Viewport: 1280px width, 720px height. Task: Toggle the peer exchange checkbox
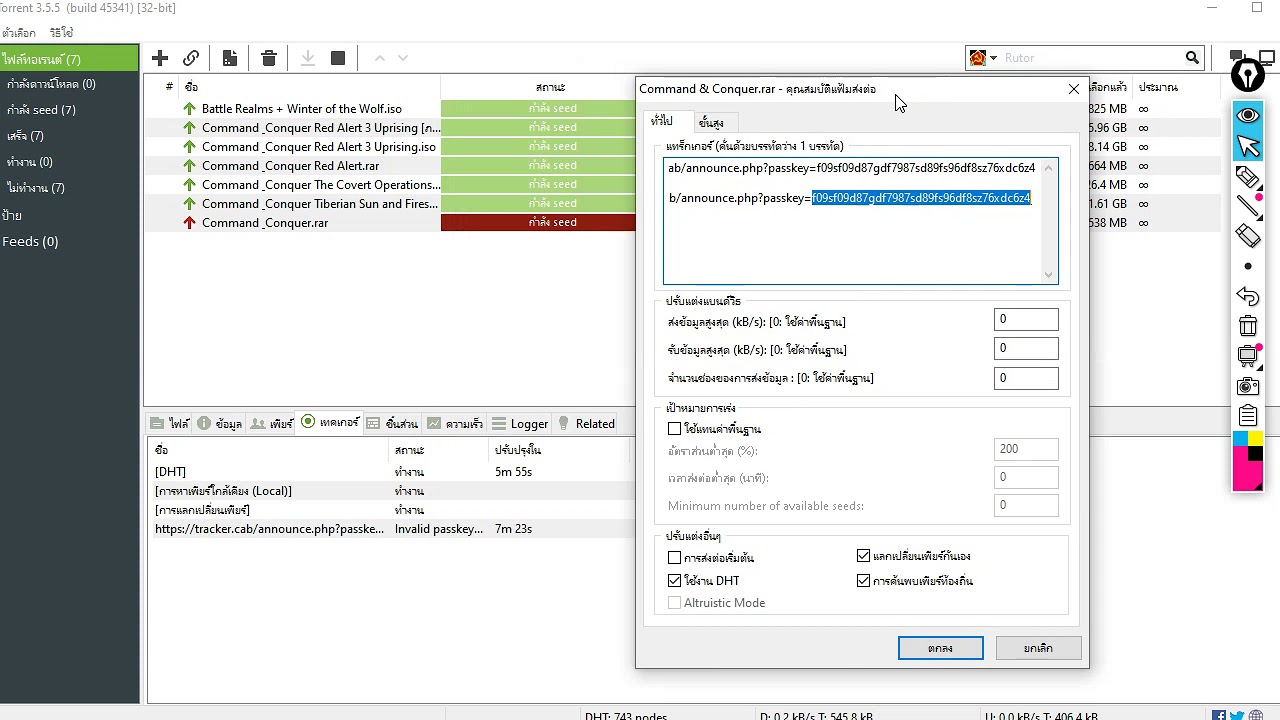863,556
